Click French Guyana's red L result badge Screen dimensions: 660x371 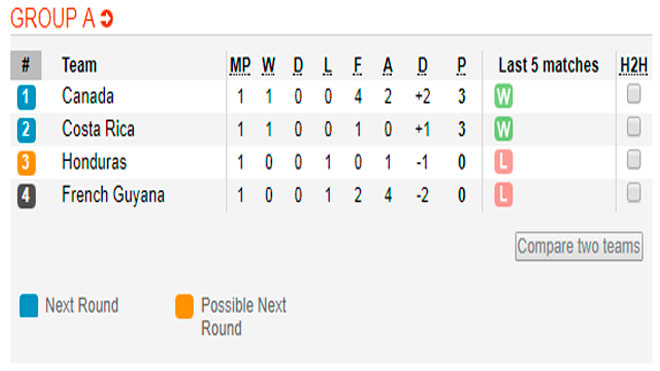tap(503, 195)
